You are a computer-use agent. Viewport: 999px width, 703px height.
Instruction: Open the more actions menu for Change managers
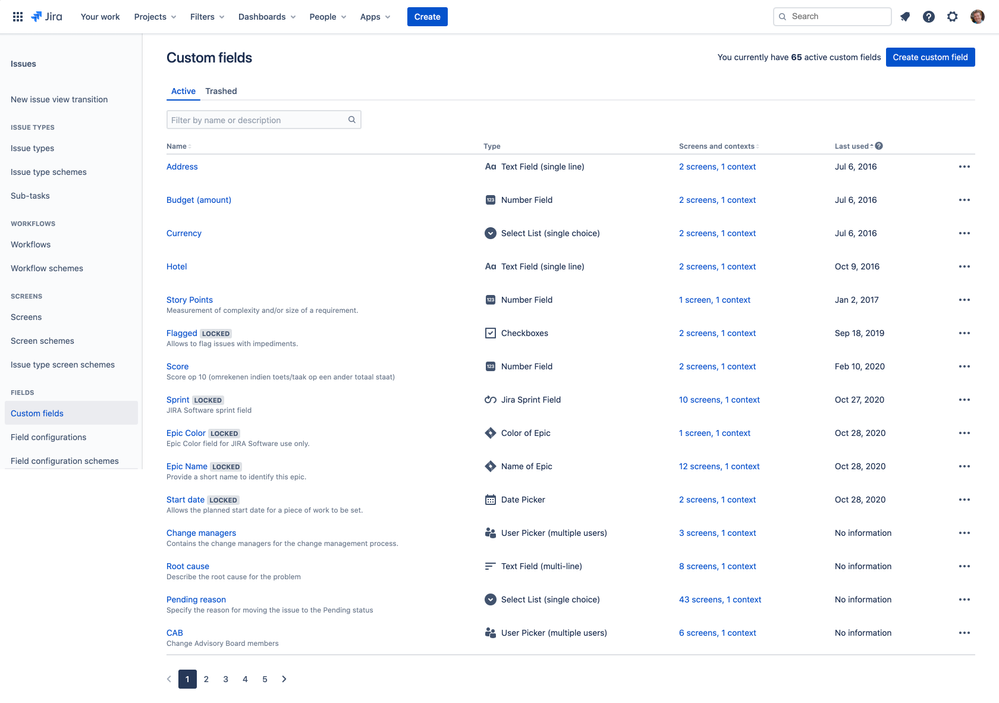[964, 533]
